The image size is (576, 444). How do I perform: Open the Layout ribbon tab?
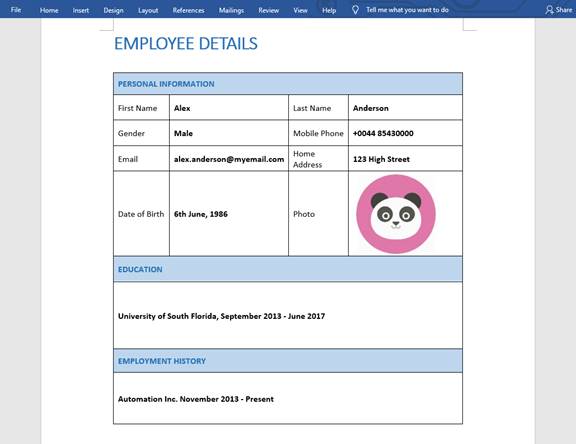tap(148, 10)
